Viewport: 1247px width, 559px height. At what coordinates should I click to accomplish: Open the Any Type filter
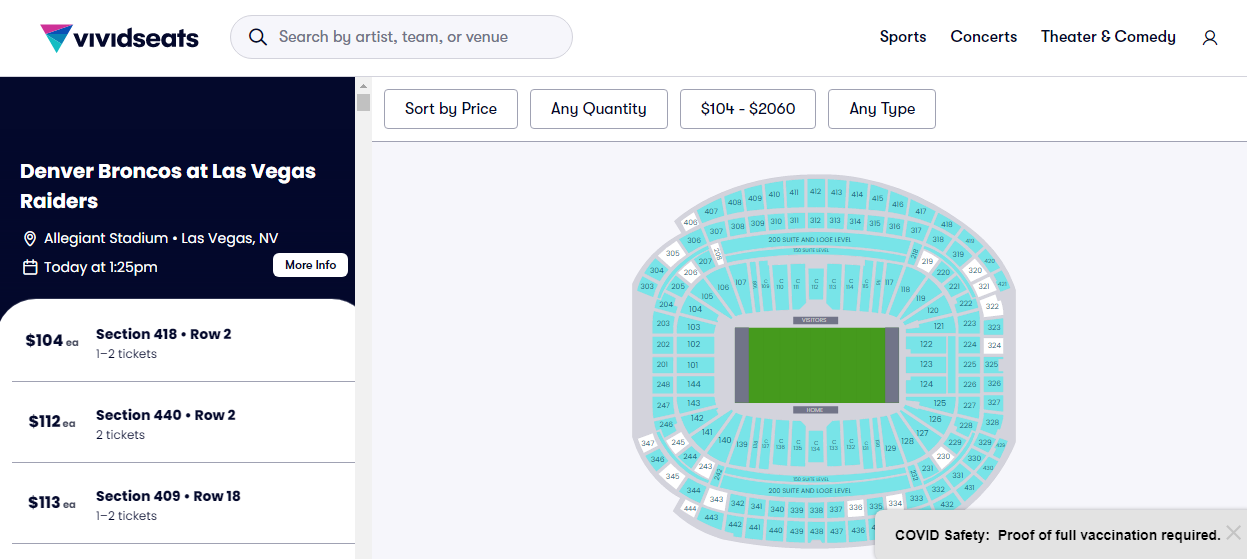(882, 109)
